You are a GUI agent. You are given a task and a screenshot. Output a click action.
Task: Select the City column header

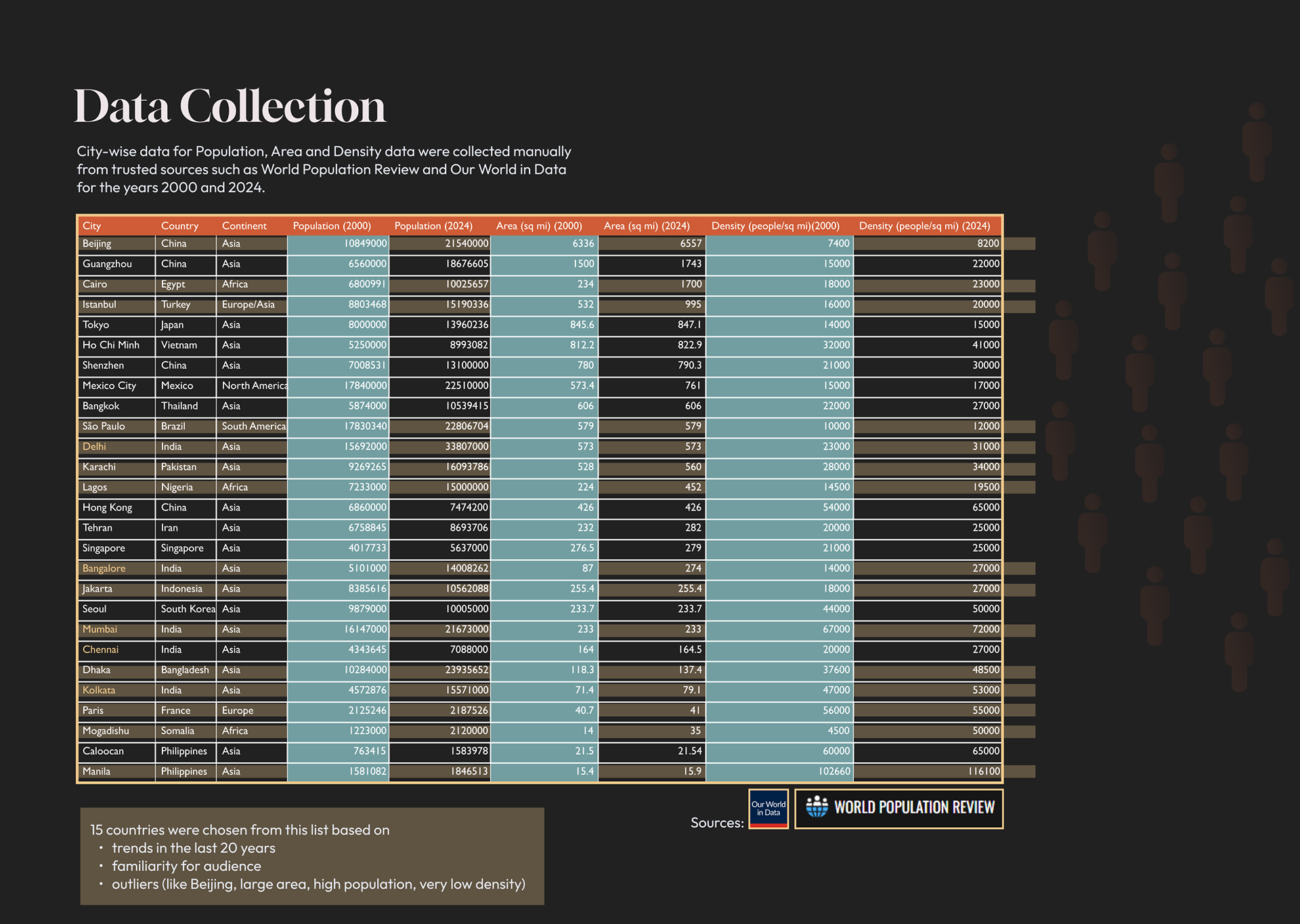[92, 226]
